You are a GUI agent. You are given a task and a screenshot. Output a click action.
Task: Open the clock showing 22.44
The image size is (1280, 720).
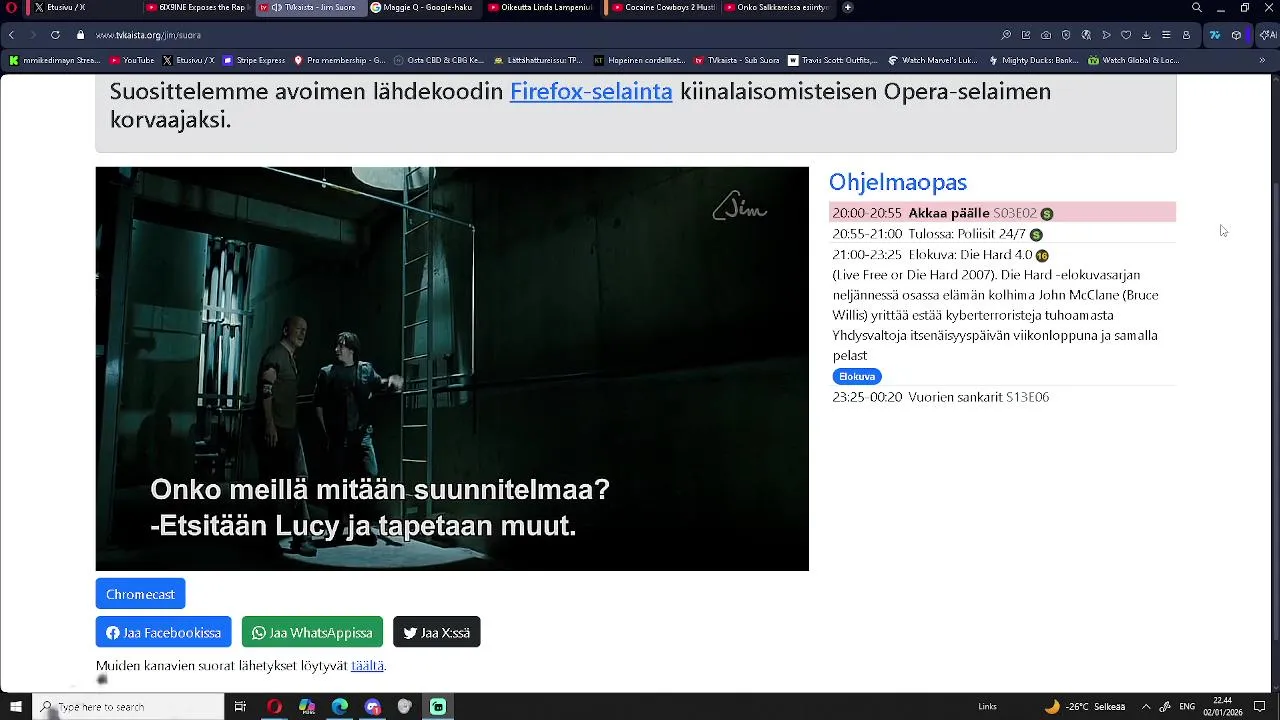(x=1222, y=707)
